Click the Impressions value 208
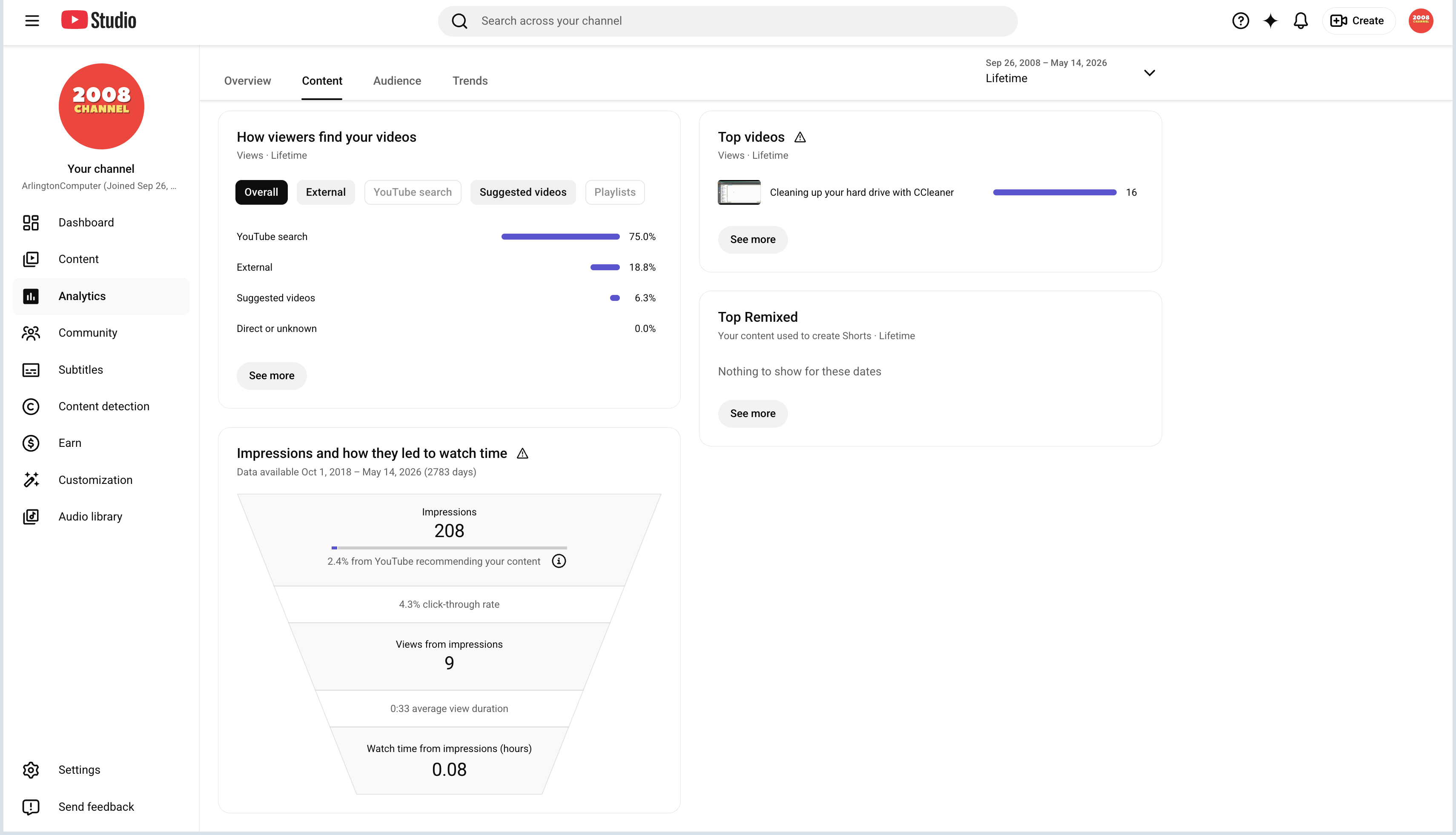This screenshot has height=835, width=1456. tap(449, 531)
